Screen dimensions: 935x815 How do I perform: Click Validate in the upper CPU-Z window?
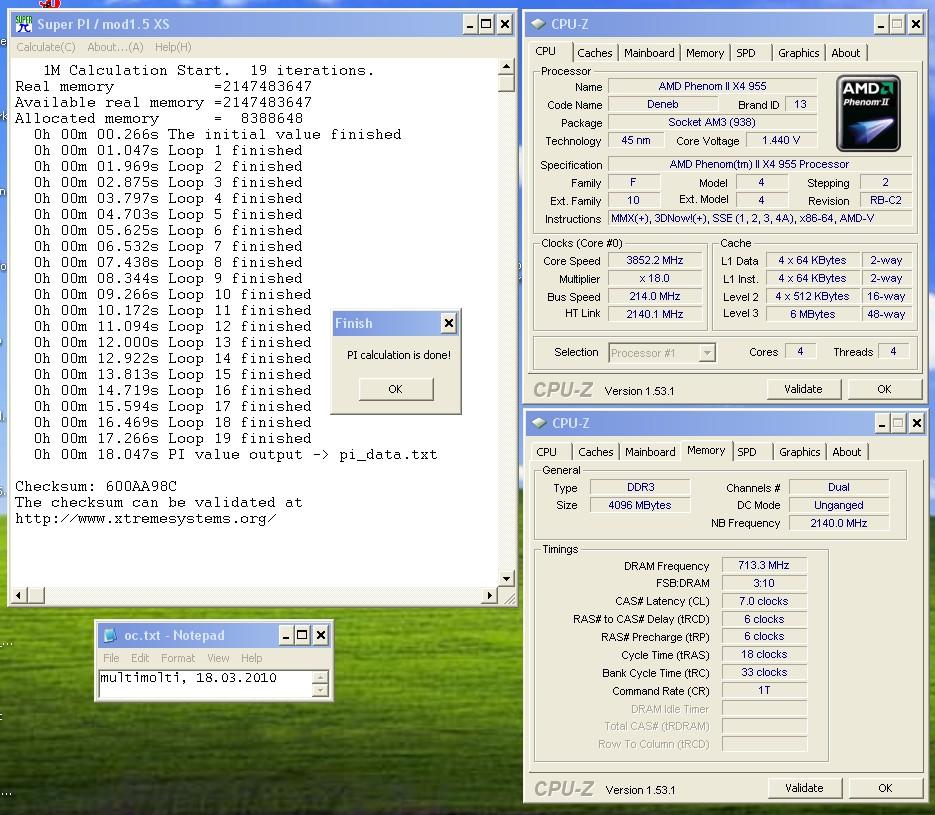coord(803,389)
